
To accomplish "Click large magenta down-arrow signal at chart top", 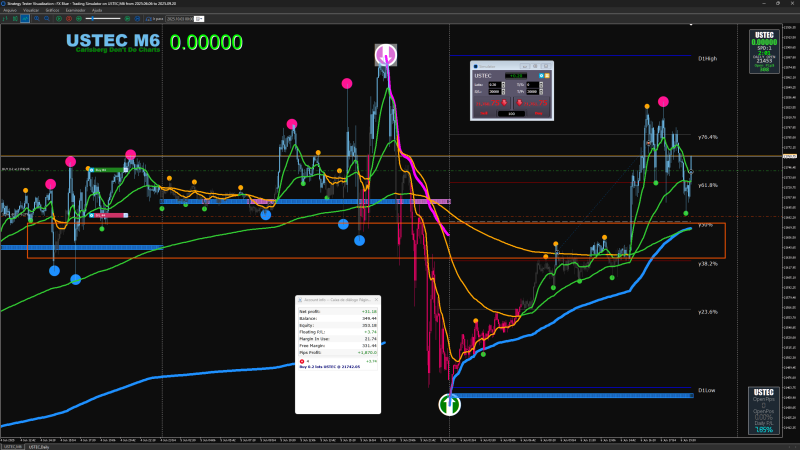I will [x=386, y=55].
